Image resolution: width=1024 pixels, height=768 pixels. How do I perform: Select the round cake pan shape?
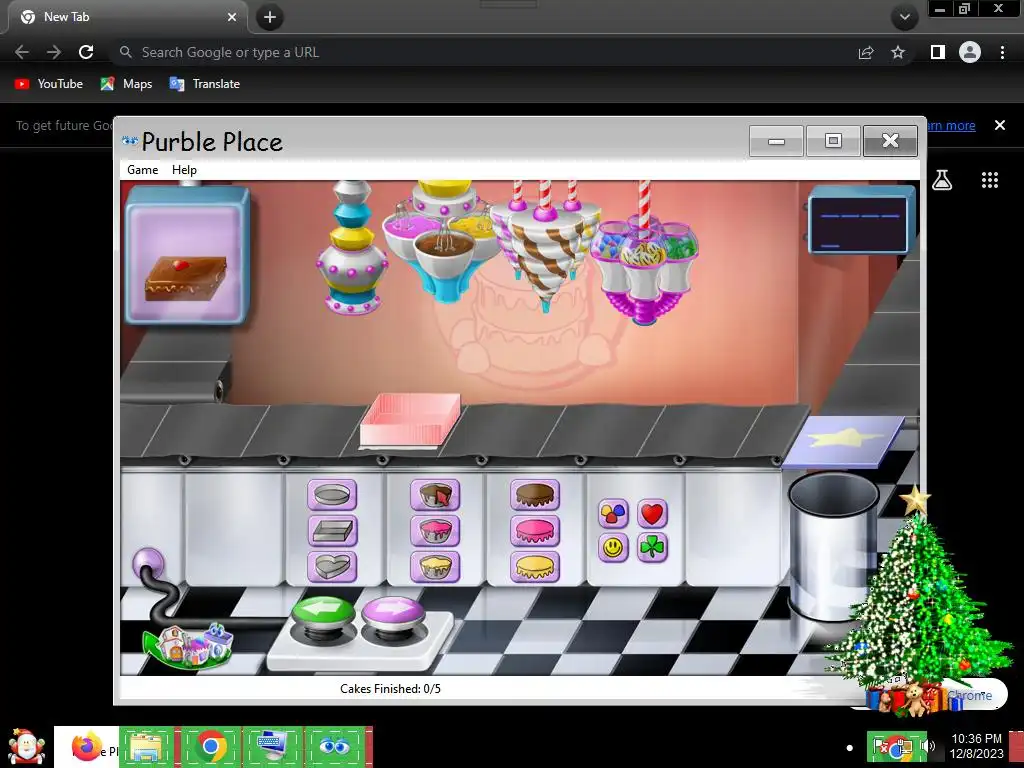(332, 495)
